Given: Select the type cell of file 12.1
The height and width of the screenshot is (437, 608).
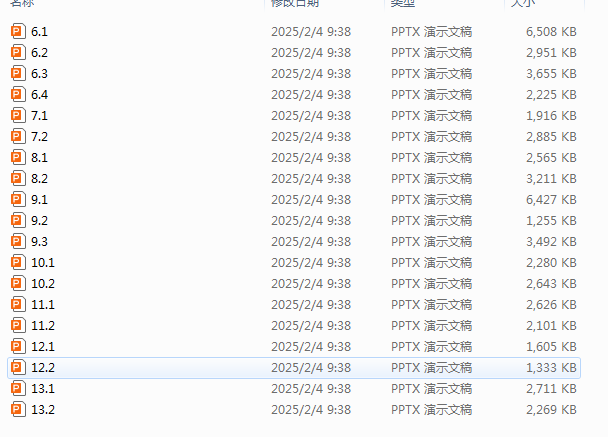Looking at the screenshot, I should tap(432, 347).
